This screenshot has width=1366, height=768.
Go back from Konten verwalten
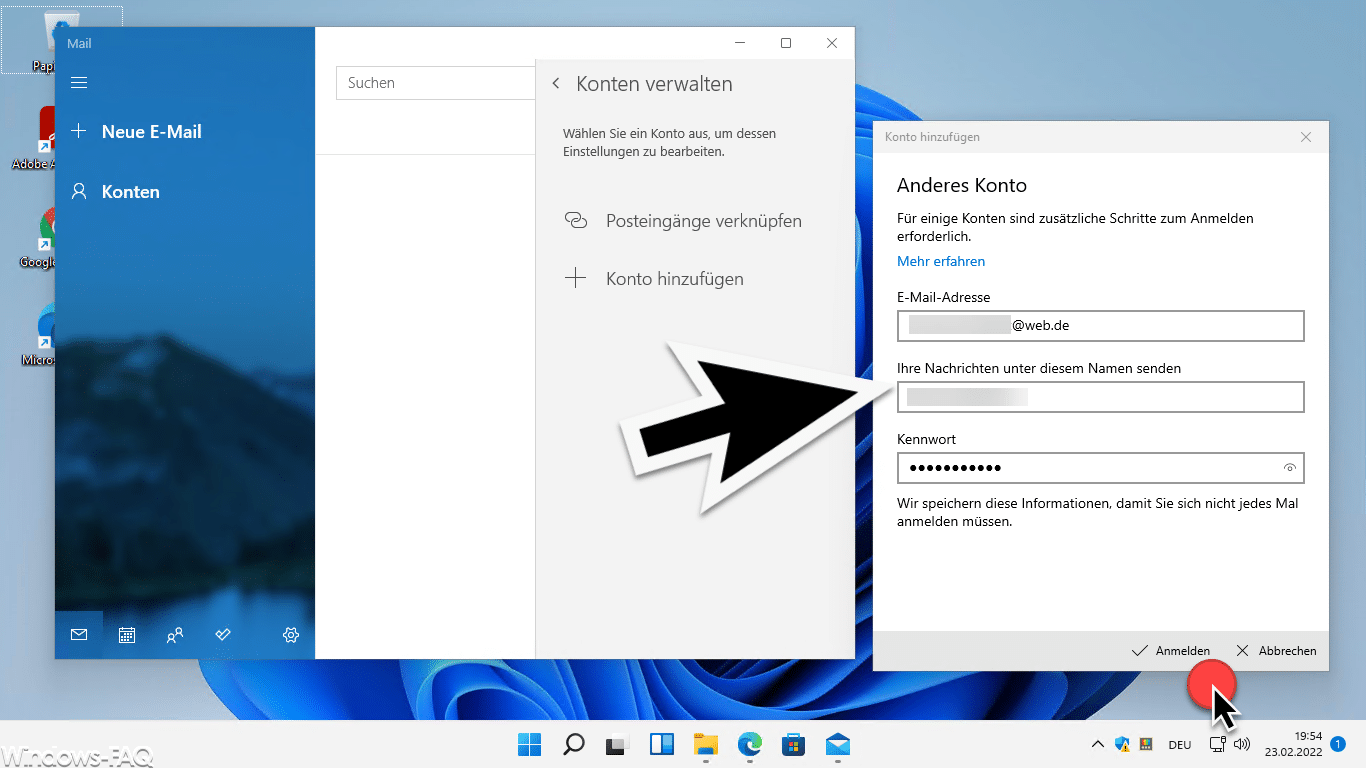556,84
